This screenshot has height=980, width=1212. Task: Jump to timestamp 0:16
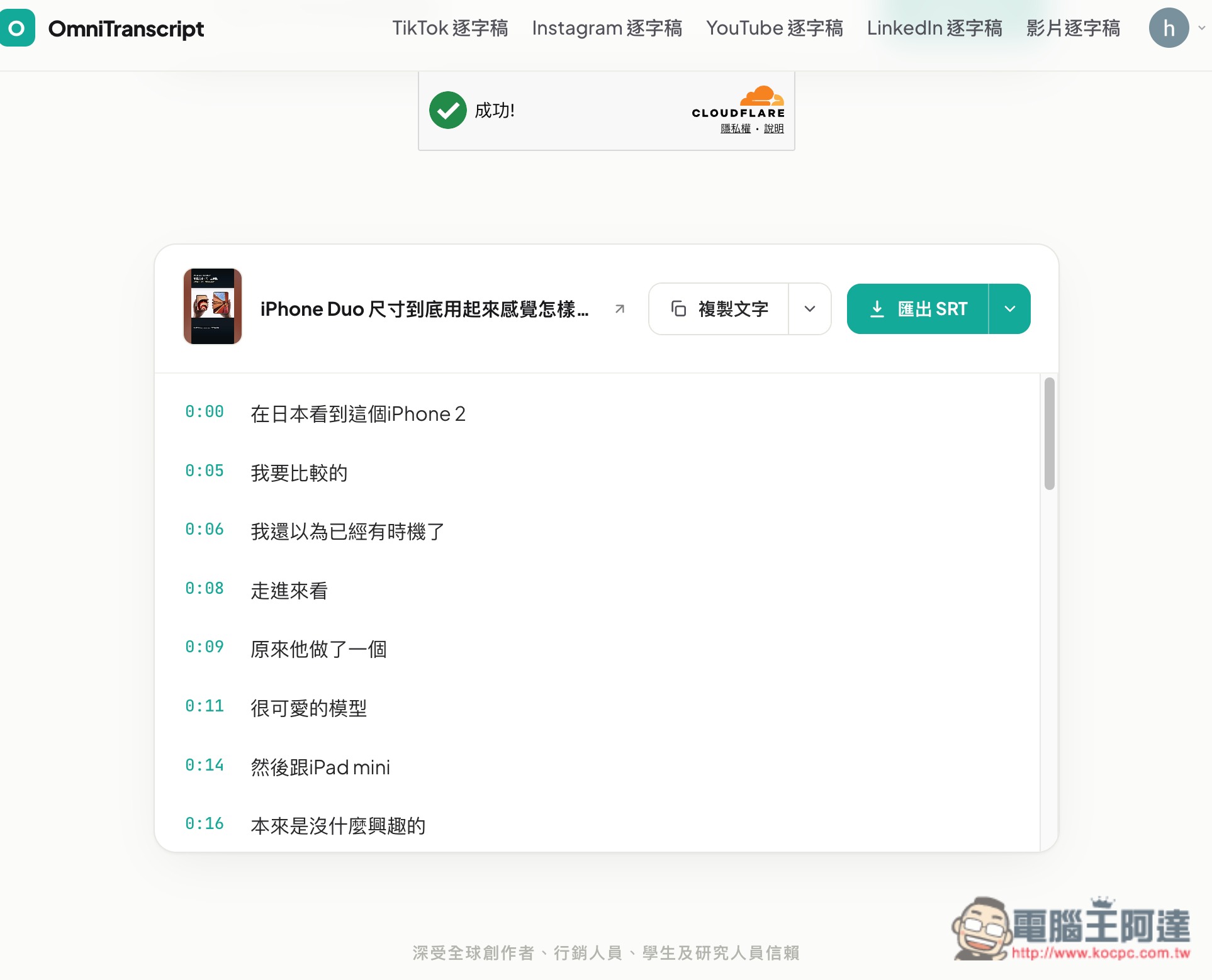pyautogui.click(x=205, y=824)
